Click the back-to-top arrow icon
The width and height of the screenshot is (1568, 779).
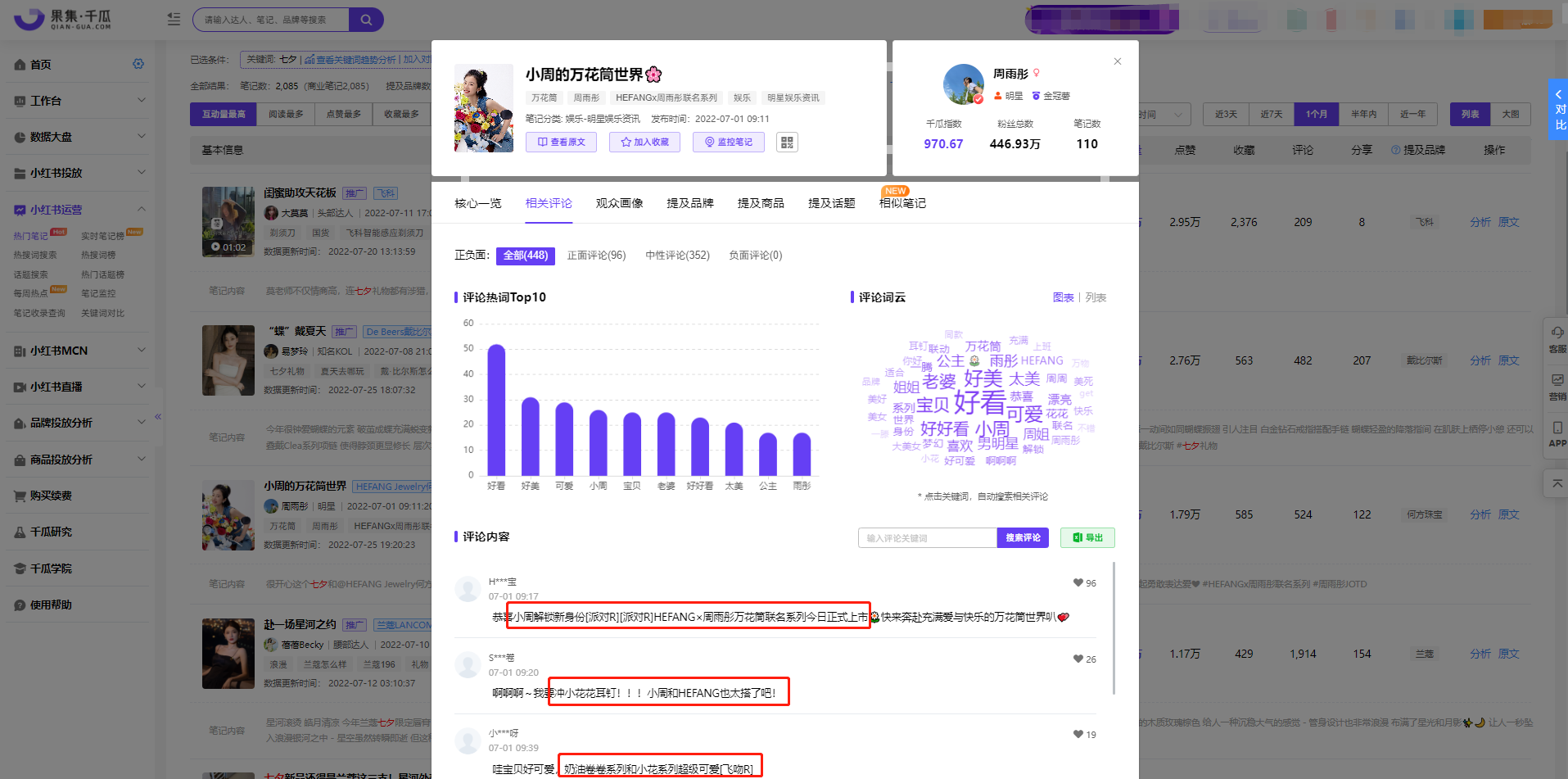[x=1557, y=483]
